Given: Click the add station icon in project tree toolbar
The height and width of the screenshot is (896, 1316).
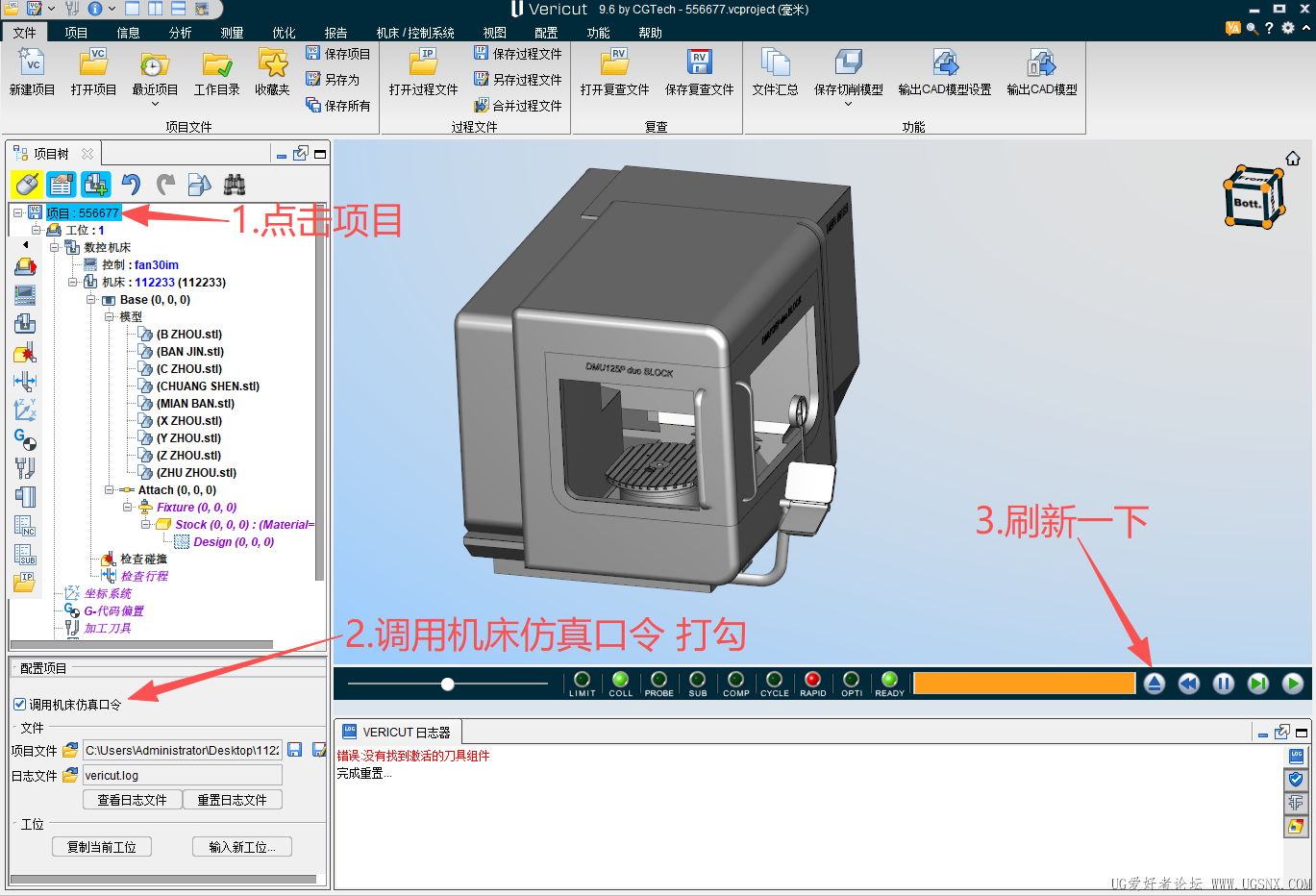Looking at the screenshot, I should pos(95,184).
